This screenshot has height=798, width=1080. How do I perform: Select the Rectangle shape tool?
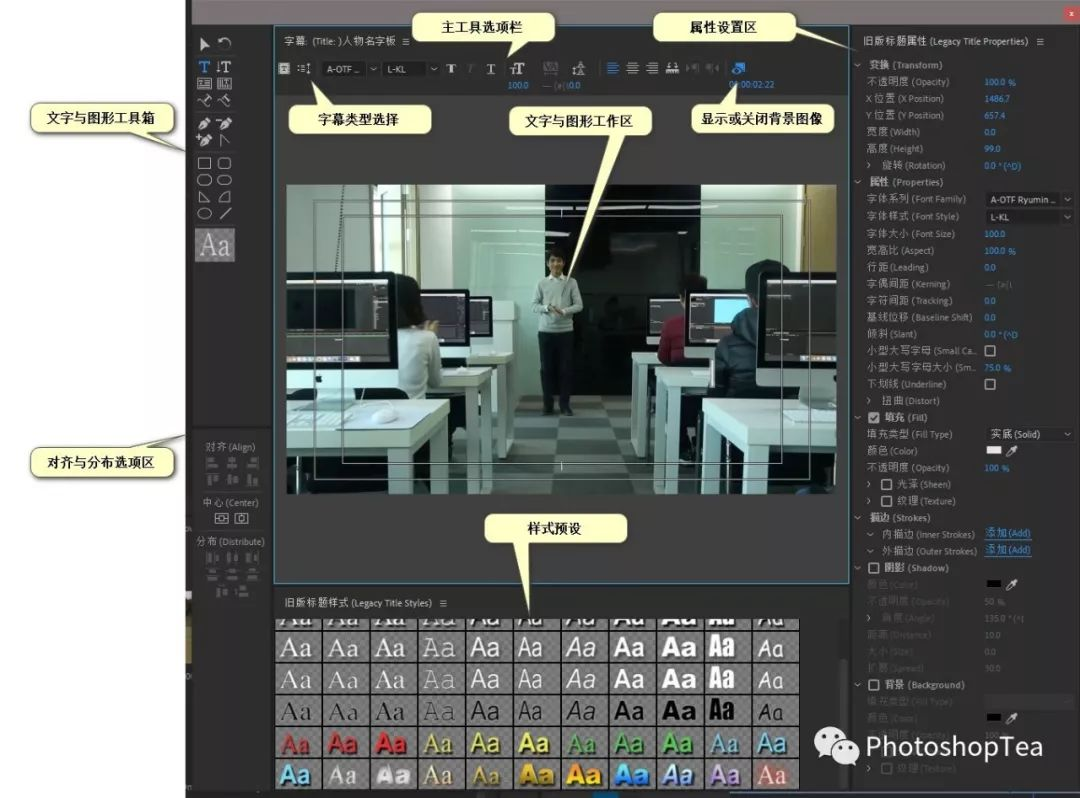click(206, 163)
